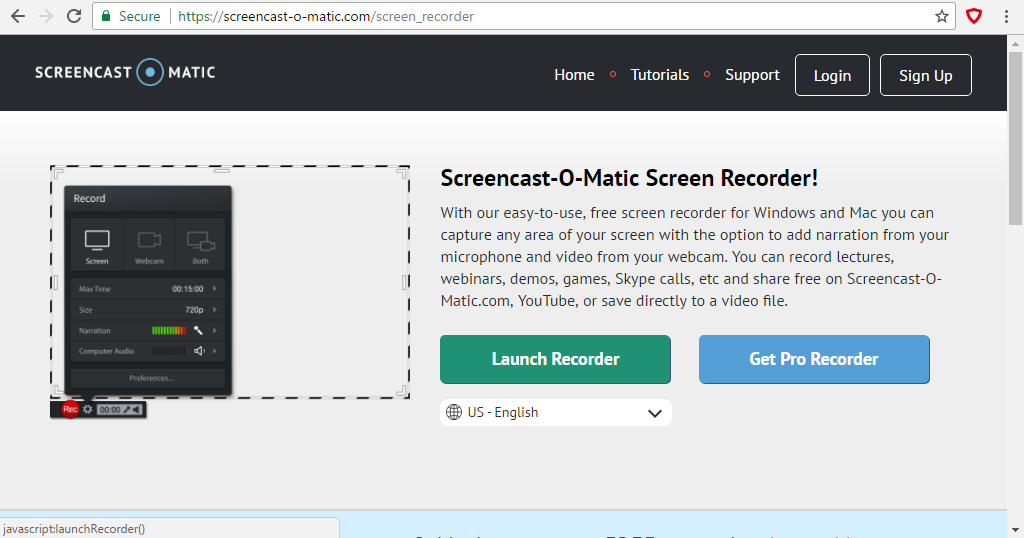Click the browser address bar URL
This screenshot has height=538, width=1024.
pos(325,16)
